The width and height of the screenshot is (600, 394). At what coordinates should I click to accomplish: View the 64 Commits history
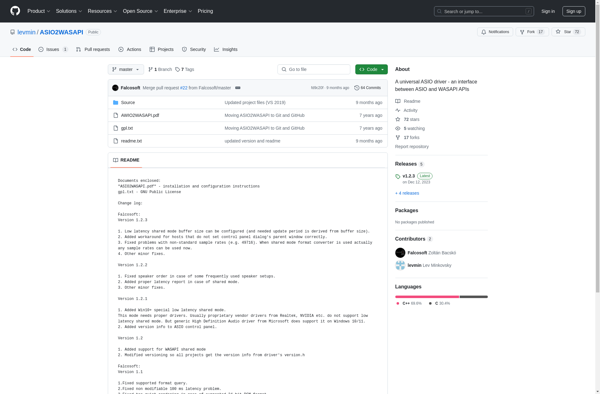click(x=367, y=88)
